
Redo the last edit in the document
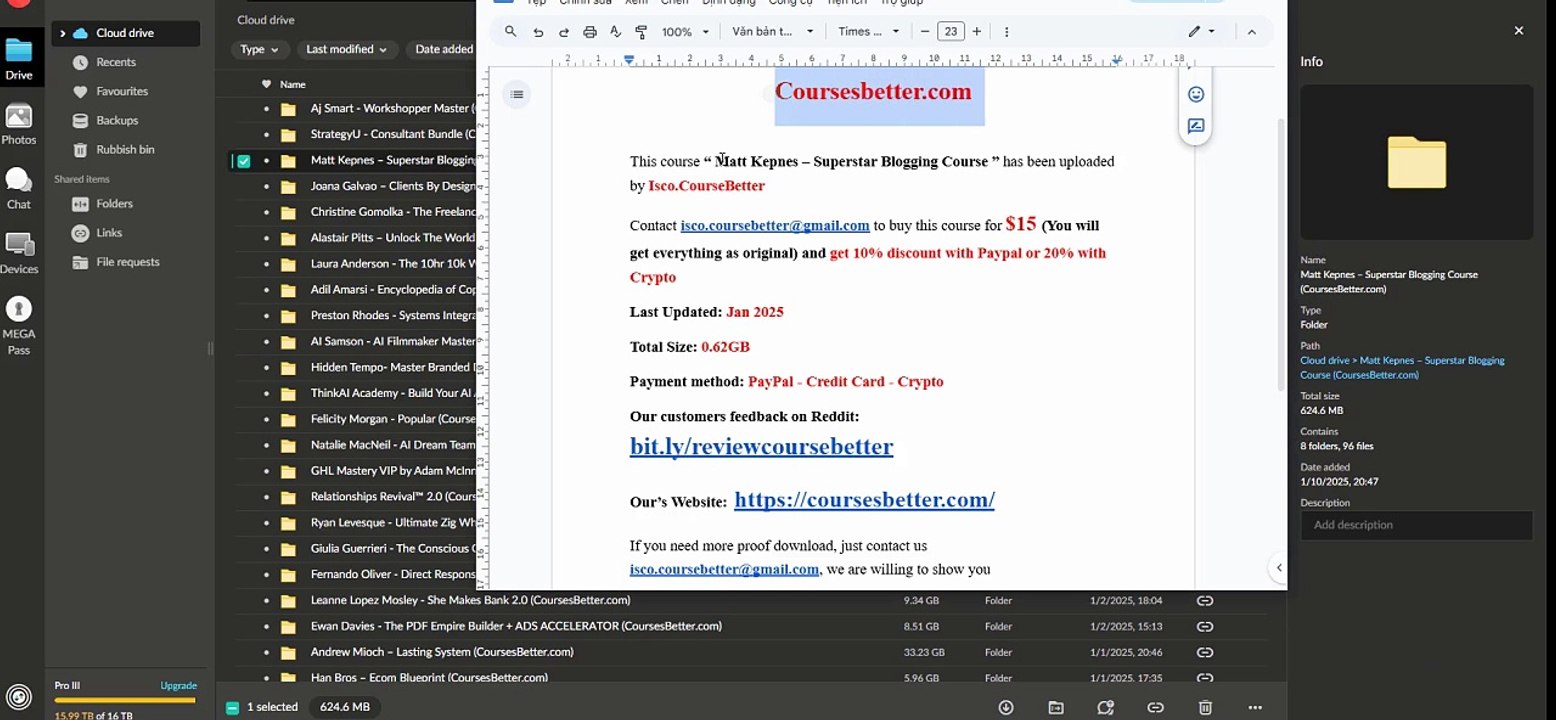564,32
